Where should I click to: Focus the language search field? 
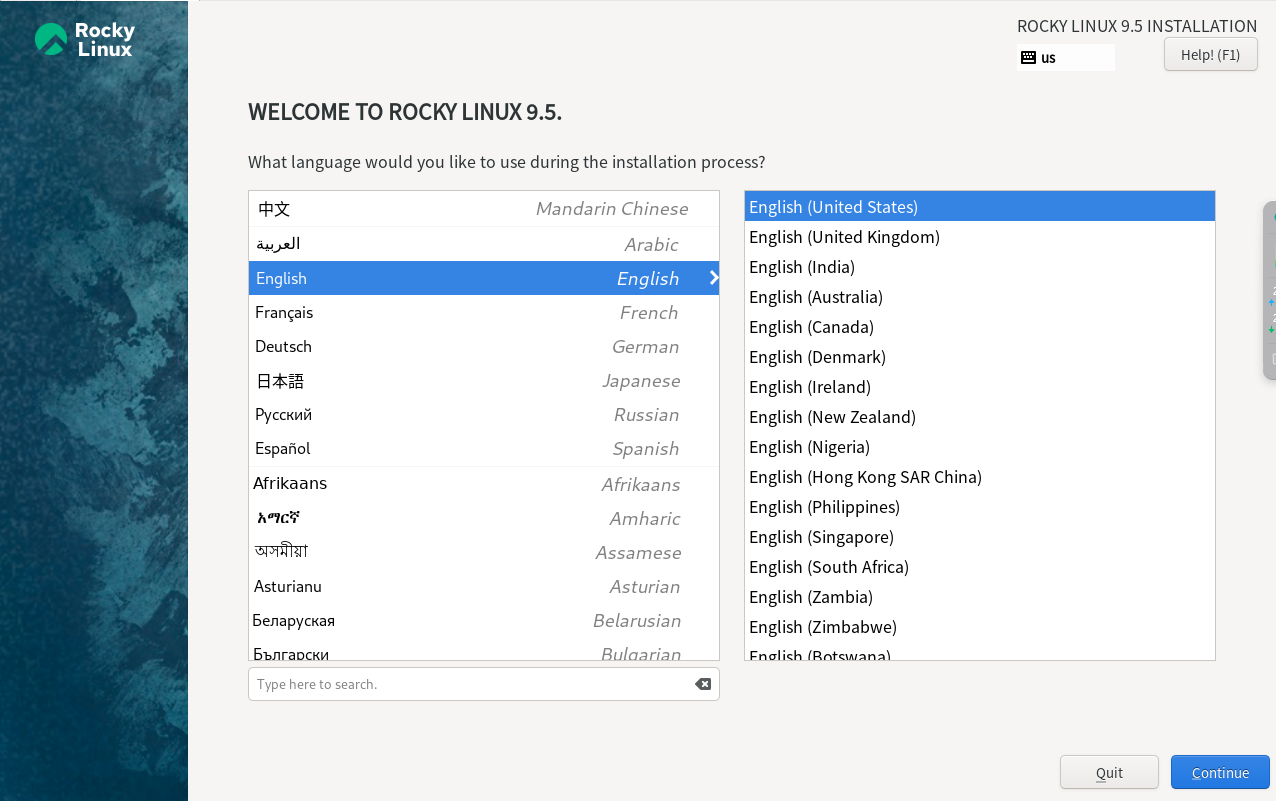(484, 684)
